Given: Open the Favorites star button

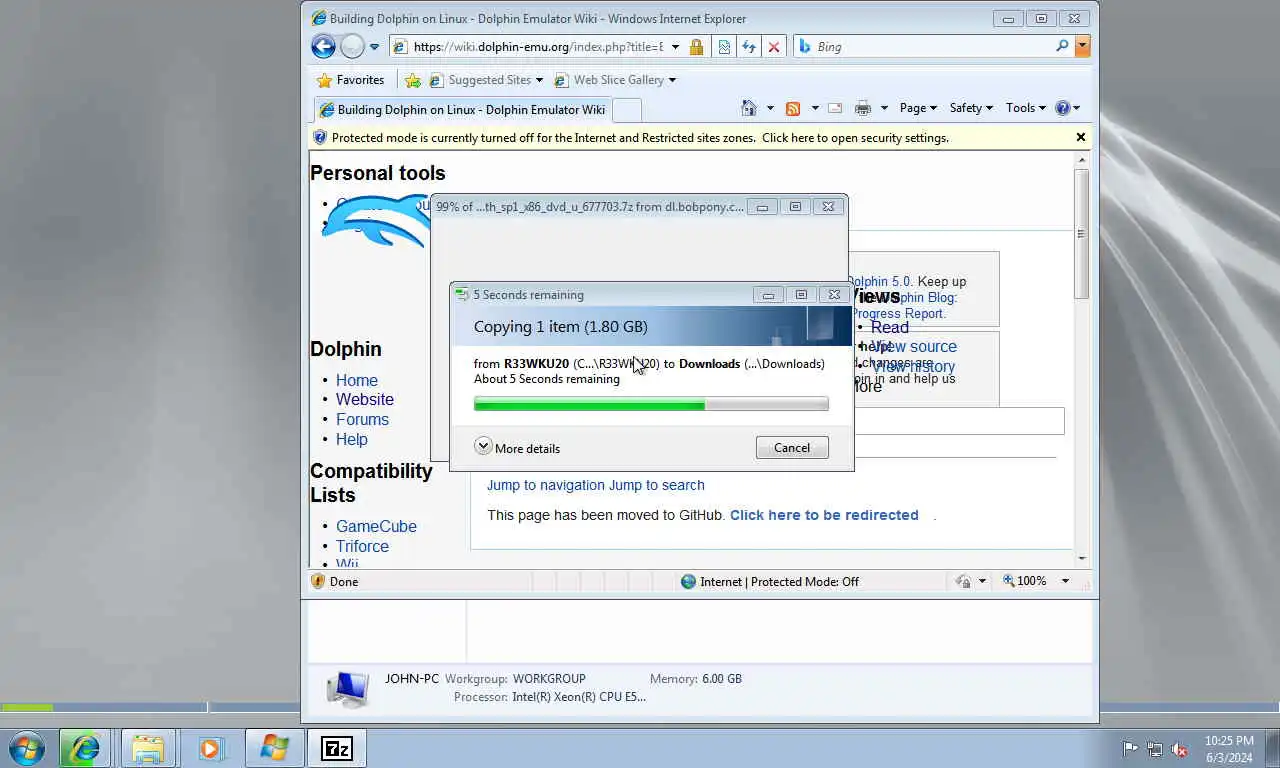Looking at the screenshot, I should point(351,80).
